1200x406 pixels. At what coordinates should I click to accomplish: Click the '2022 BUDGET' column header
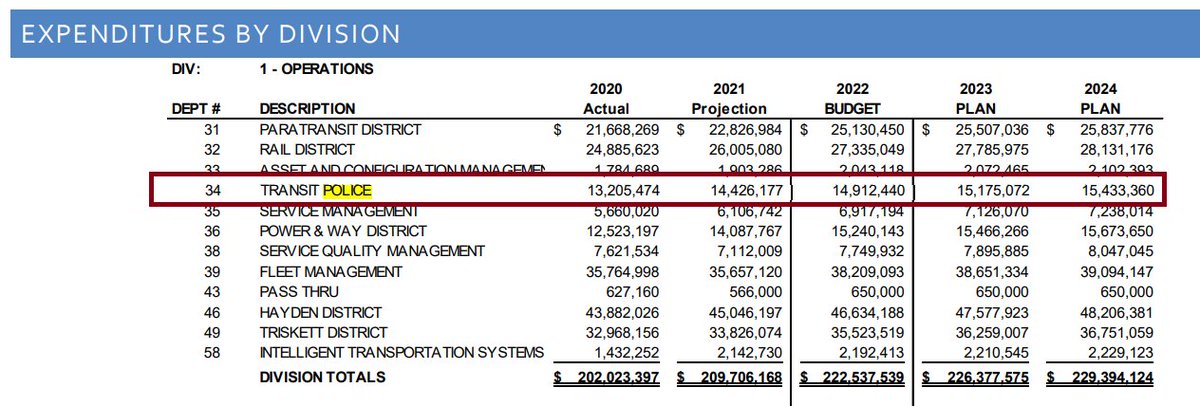(854, 99)
